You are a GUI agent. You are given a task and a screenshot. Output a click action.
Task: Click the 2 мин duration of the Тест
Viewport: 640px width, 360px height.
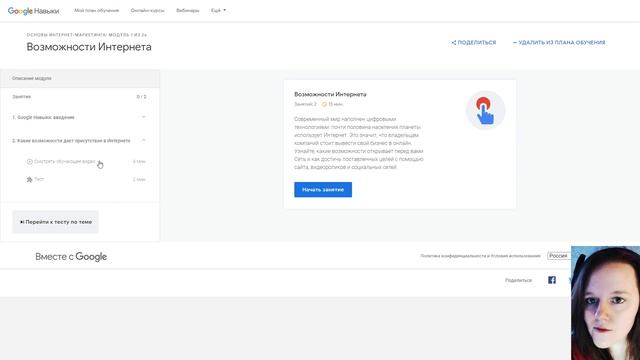coord(139,180)
